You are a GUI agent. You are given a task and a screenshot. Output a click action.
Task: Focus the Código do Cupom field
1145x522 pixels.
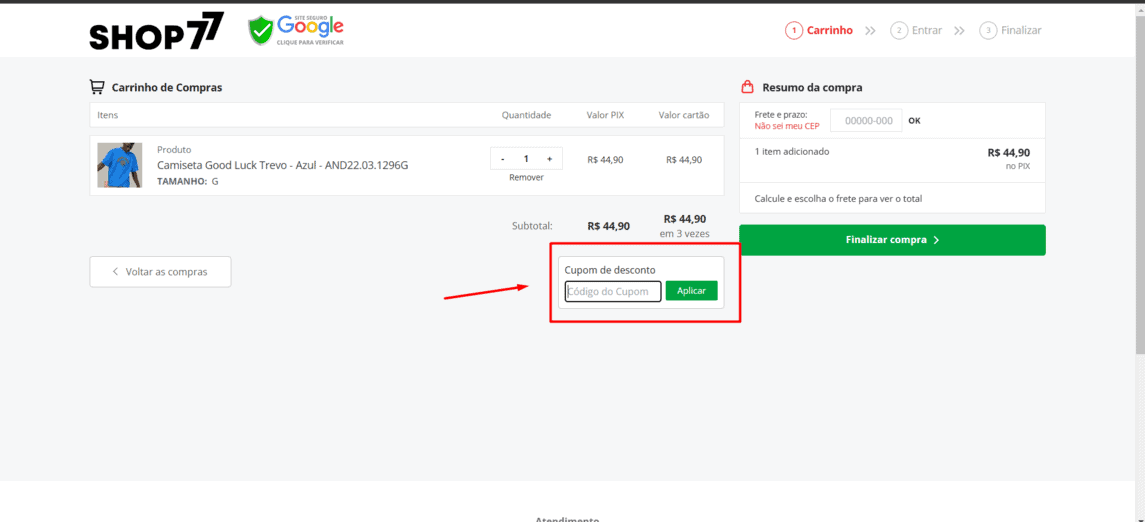pyautogui.click(x=613, y=291)
